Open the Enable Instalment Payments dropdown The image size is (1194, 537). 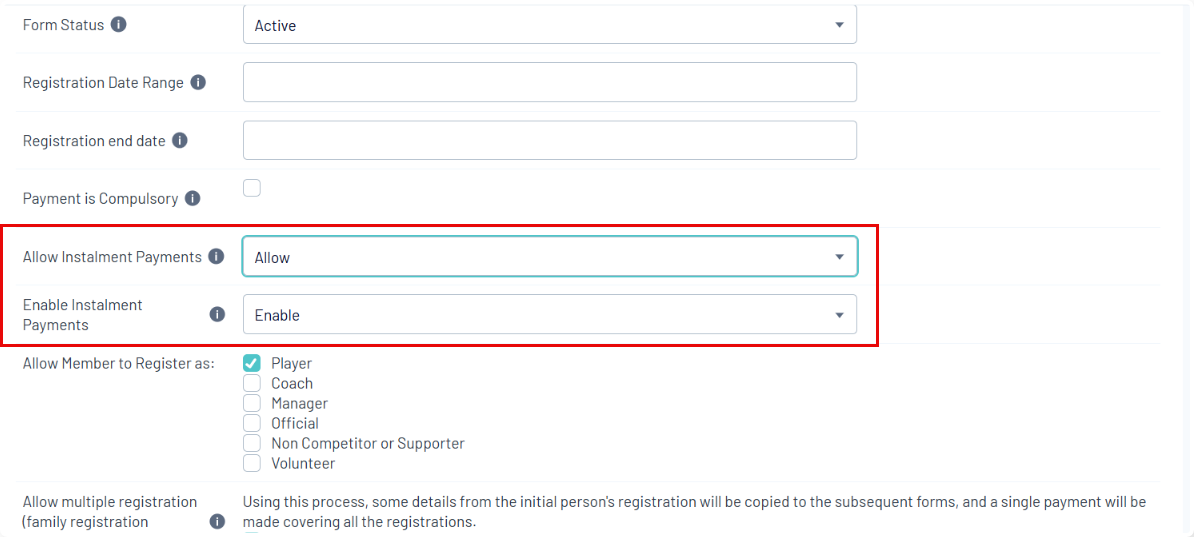tap(549, 315)
